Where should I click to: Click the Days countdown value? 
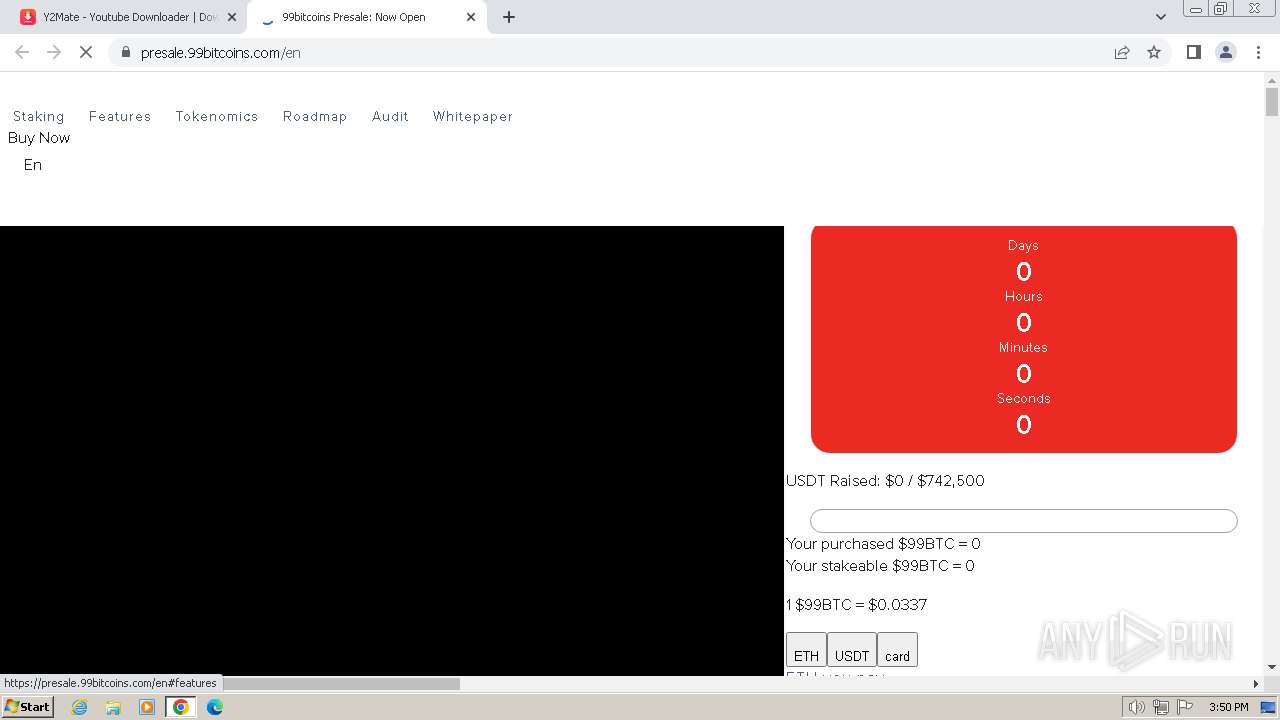1023,272
